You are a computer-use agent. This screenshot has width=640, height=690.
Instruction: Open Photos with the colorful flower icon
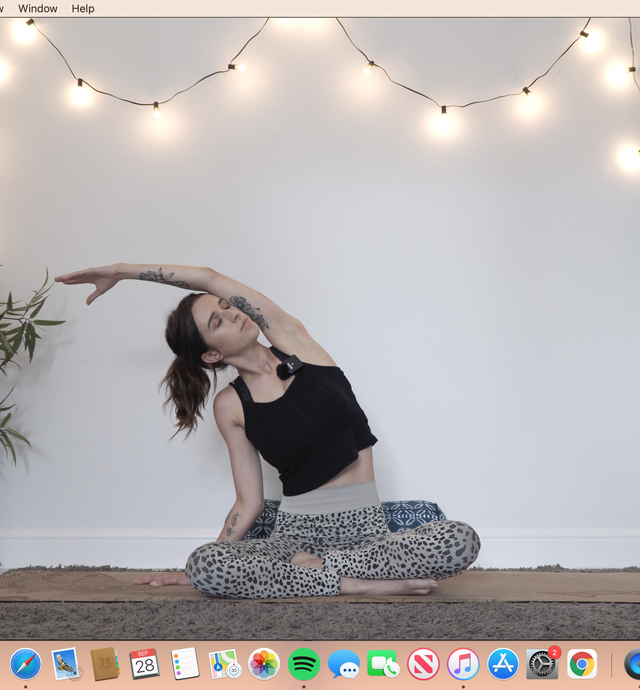click(x=264, y=664)
